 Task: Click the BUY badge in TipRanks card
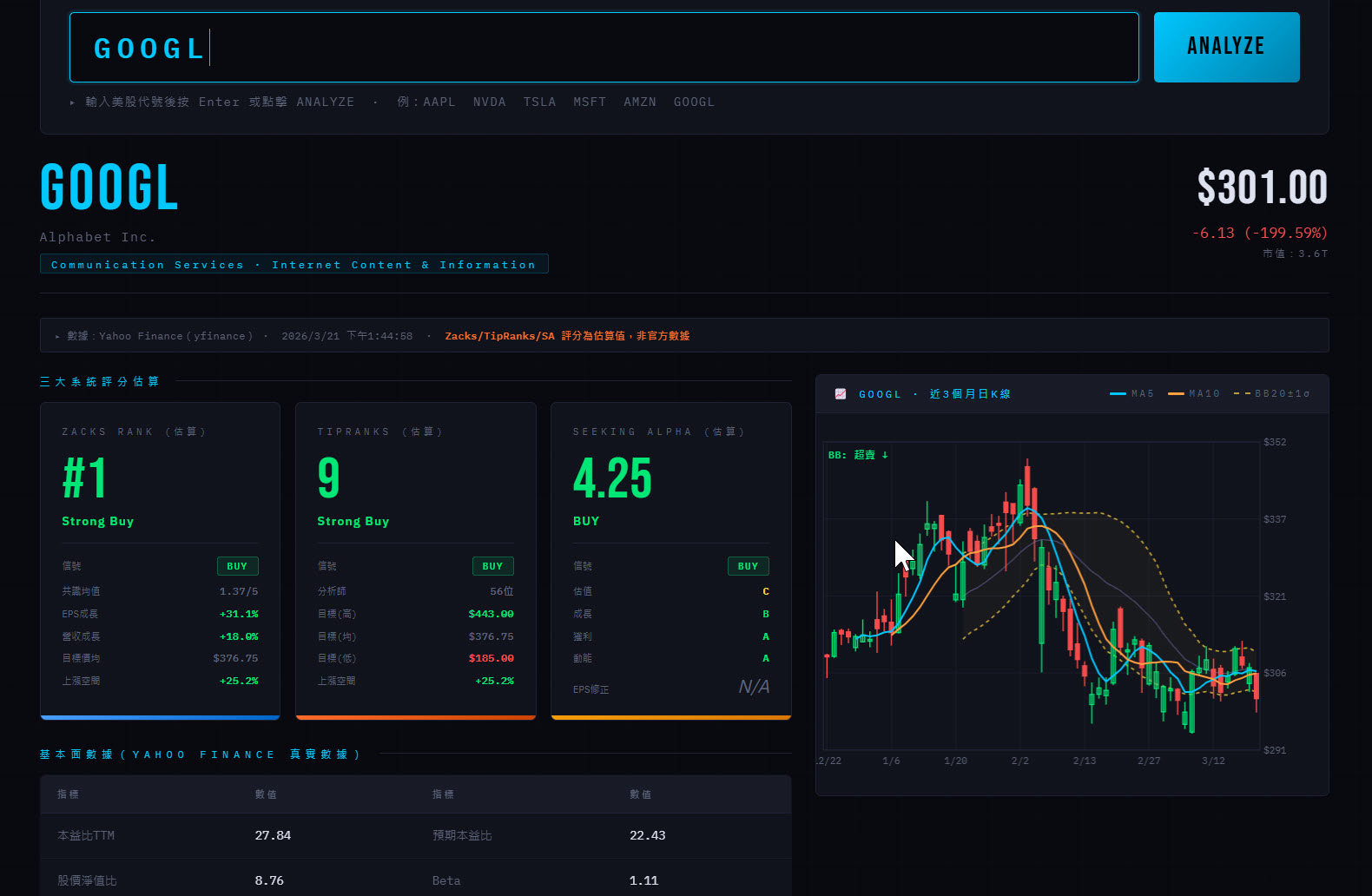(x=492, y=566)
